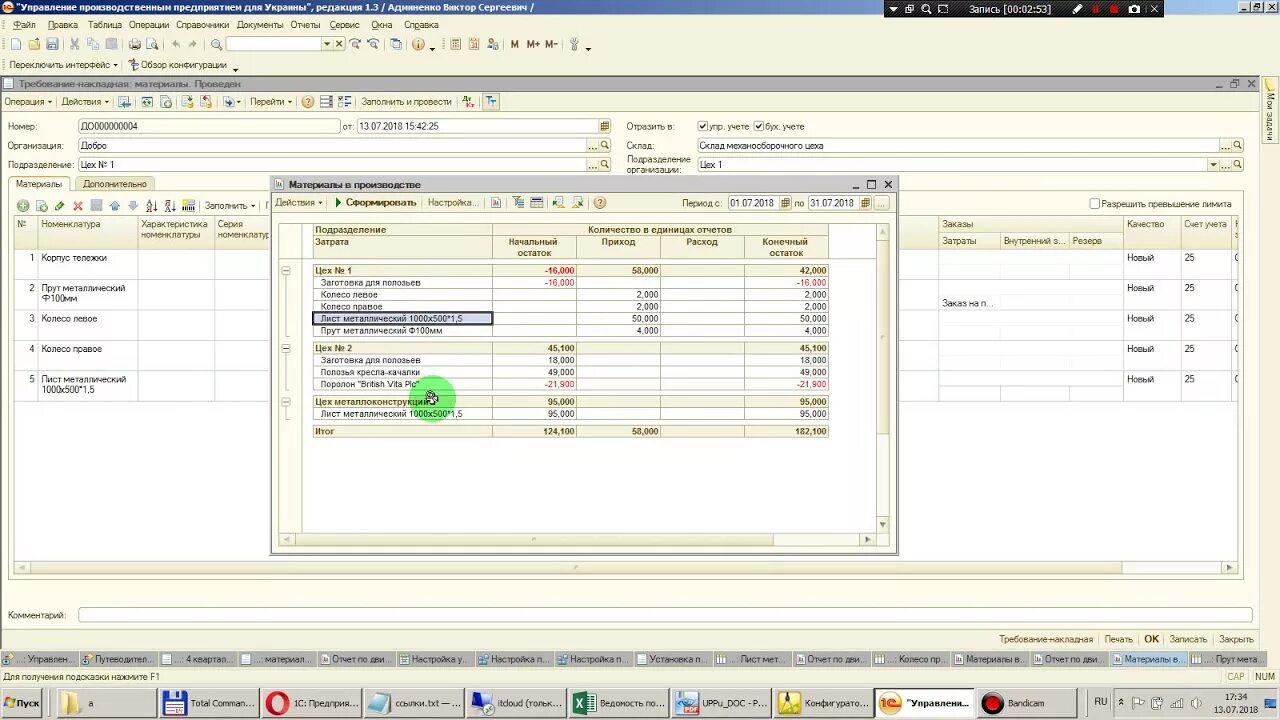Screen dimensions: 1280x720
Task: Open Bandicam in the taskbar
Action: click(x=1026, y=703)
